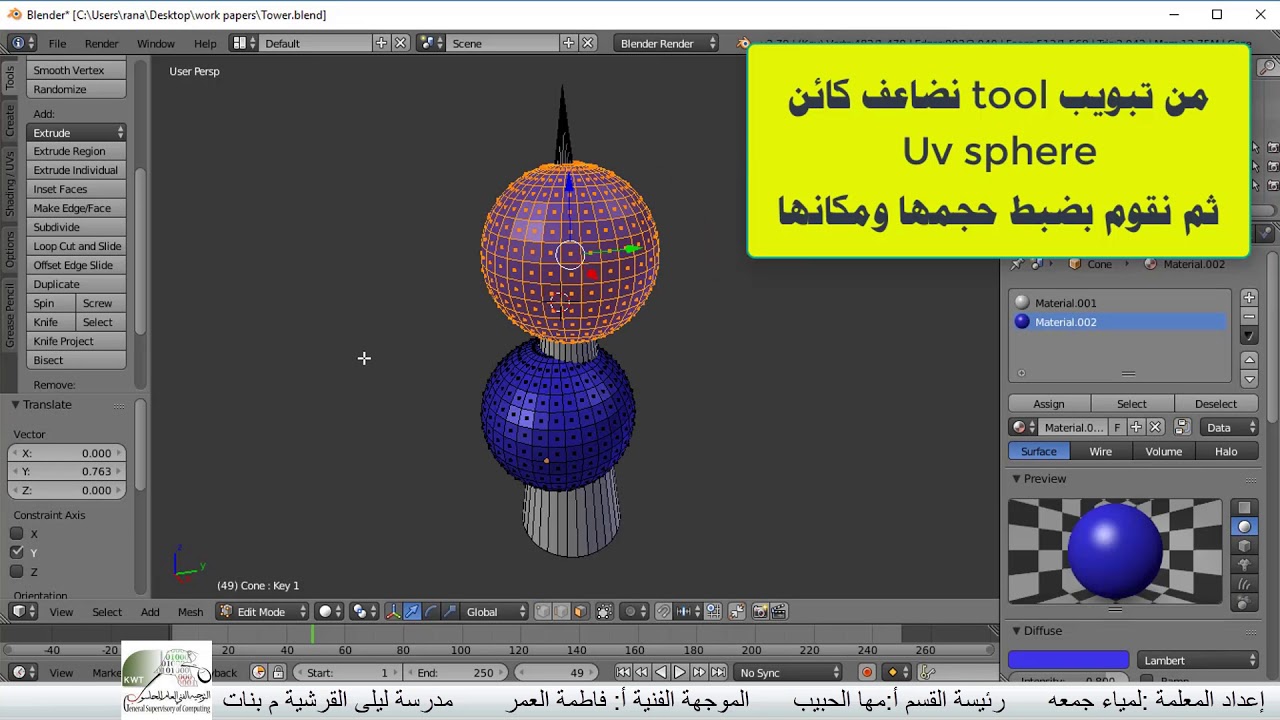
Task: Toggle fake user F button for material
Action: (1117, 427)
